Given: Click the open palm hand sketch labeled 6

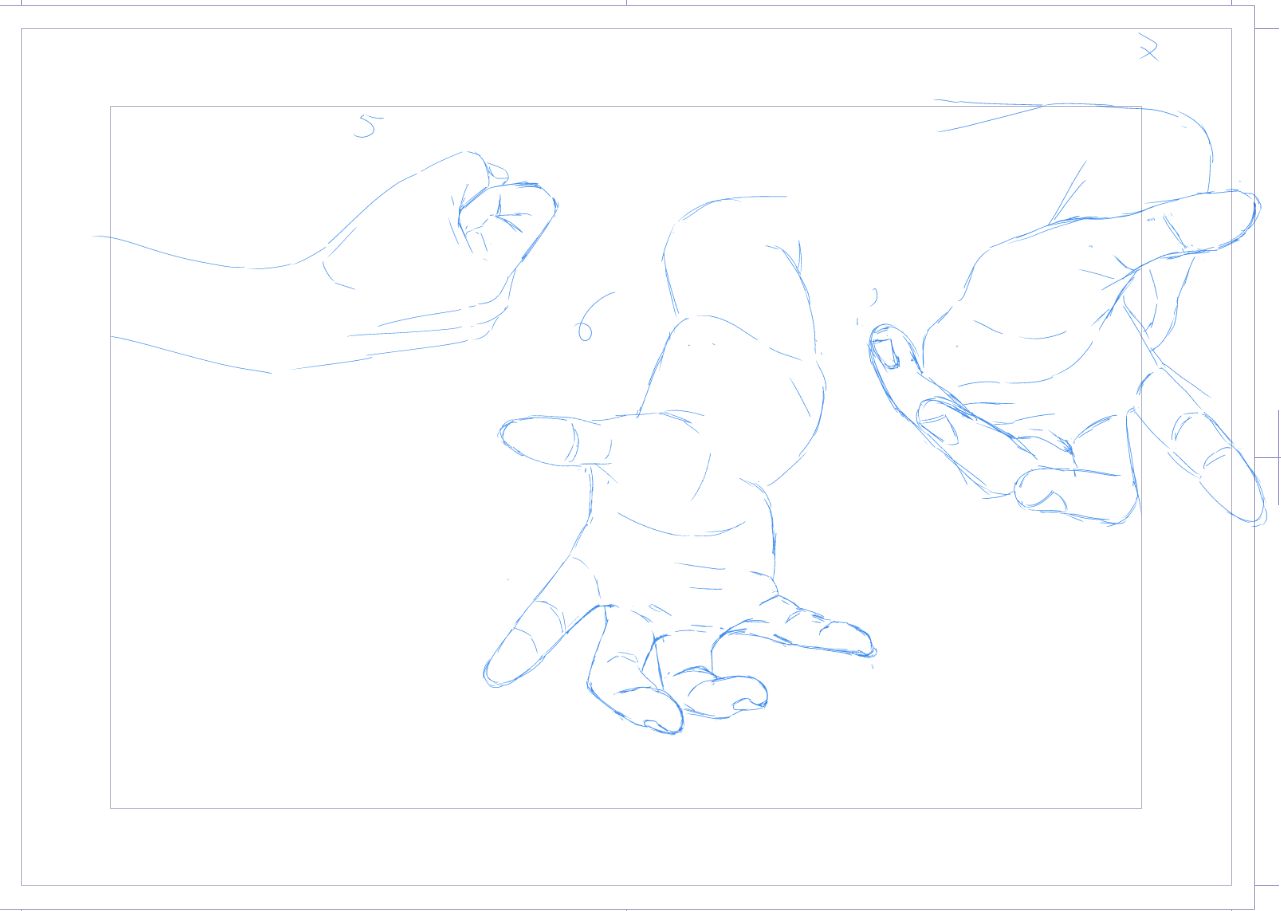Looking at the screenshot, I should (680, 465).
